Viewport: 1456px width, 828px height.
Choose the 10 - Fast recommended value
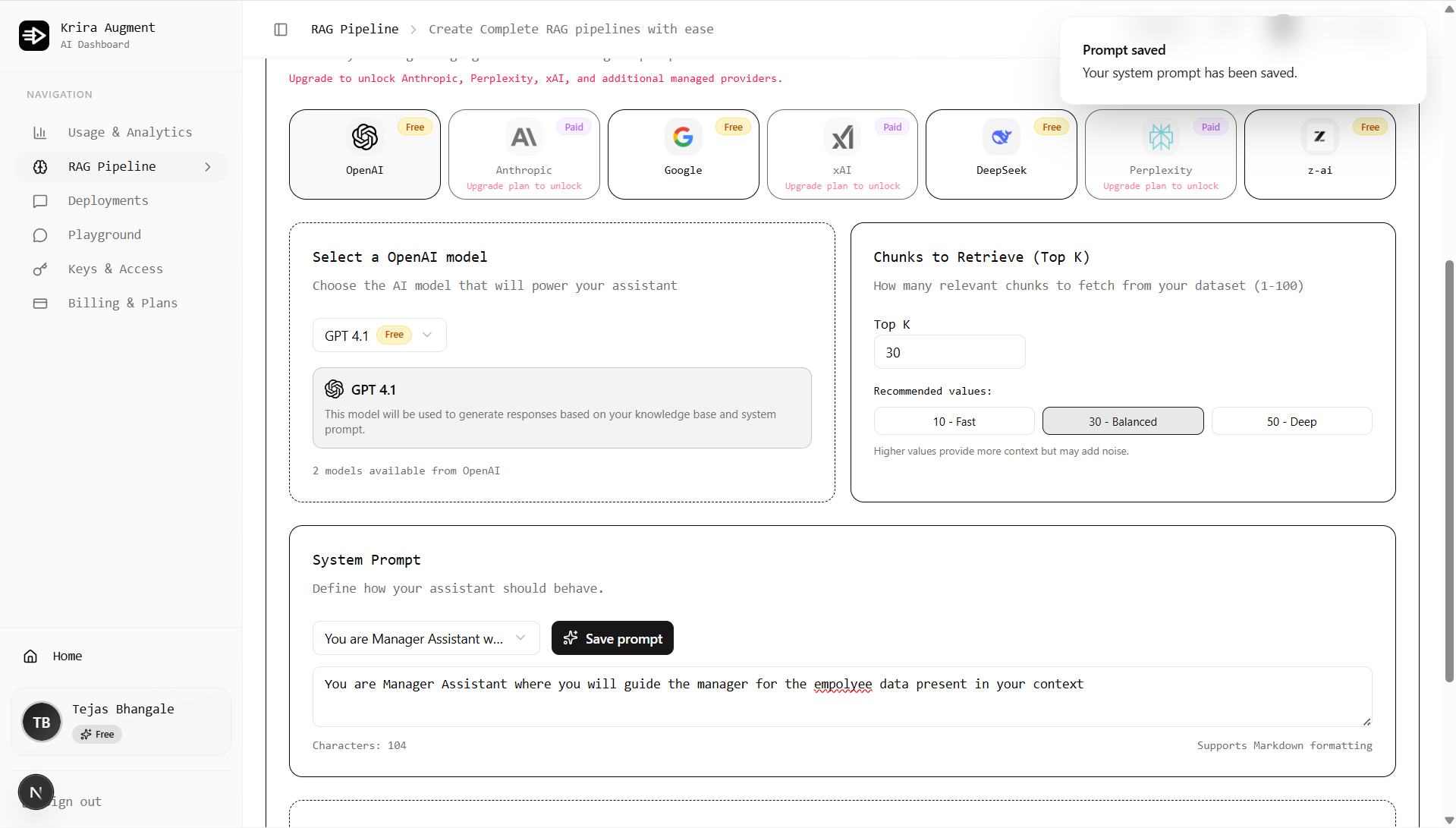pyautogui.click(x=954, y=421)
